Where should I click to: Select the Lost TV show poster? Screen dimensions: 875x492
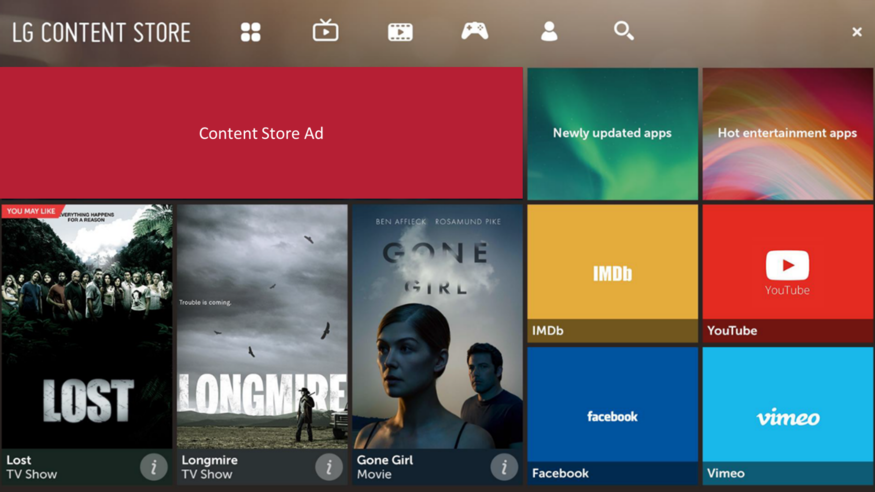pyautogui.click(x=86, y=326)
